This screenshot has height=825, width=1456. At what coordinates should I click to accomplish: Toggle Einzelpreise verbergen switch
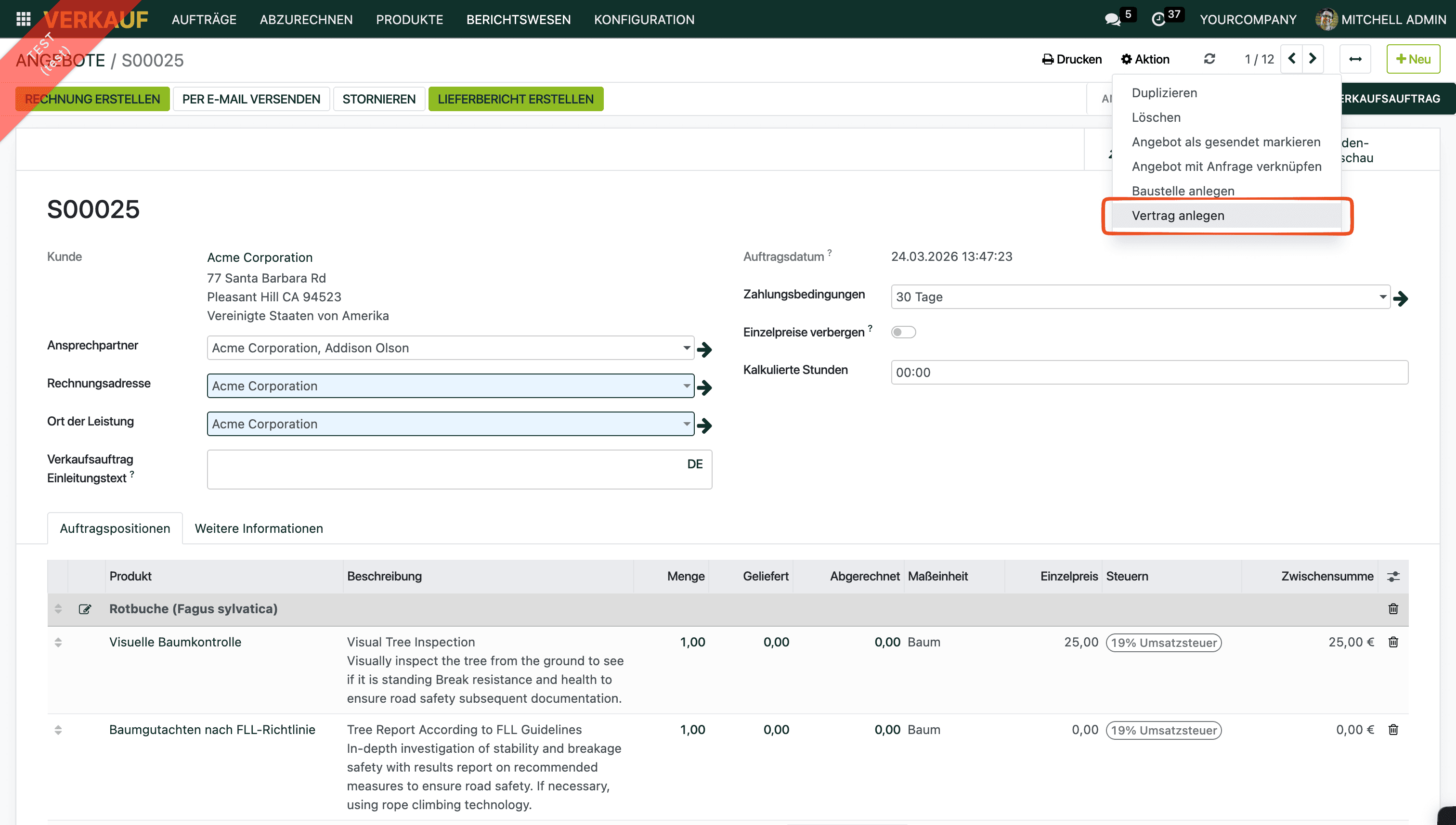pyautogui.click(x=903, y=332)
